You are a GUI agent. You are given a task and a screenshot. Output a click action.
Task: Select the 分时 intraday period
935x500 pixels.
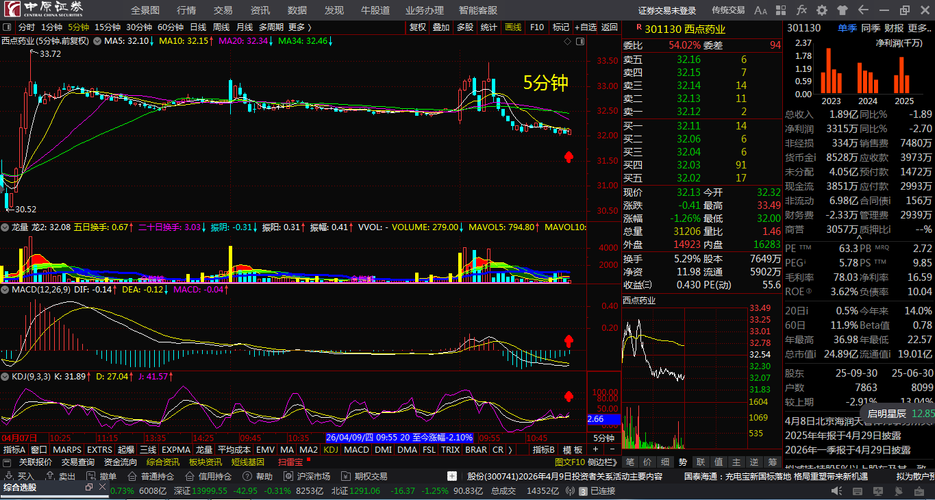tap(26, 27)
